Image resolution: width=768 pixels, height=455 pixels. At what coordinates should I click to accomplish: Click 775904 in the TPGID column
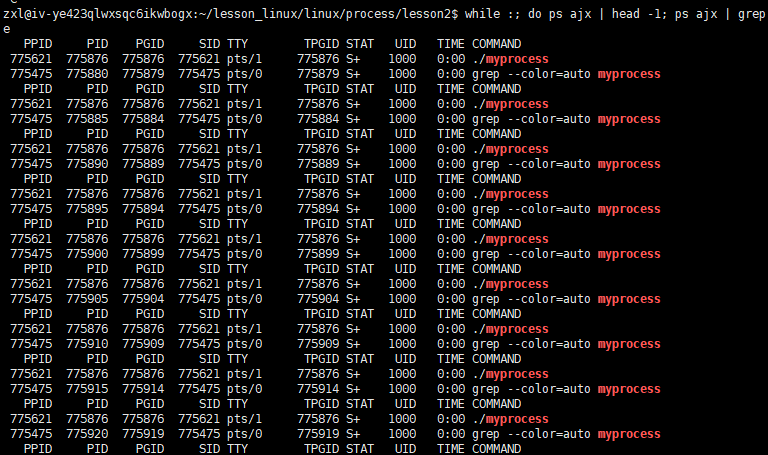pos(318,299)
